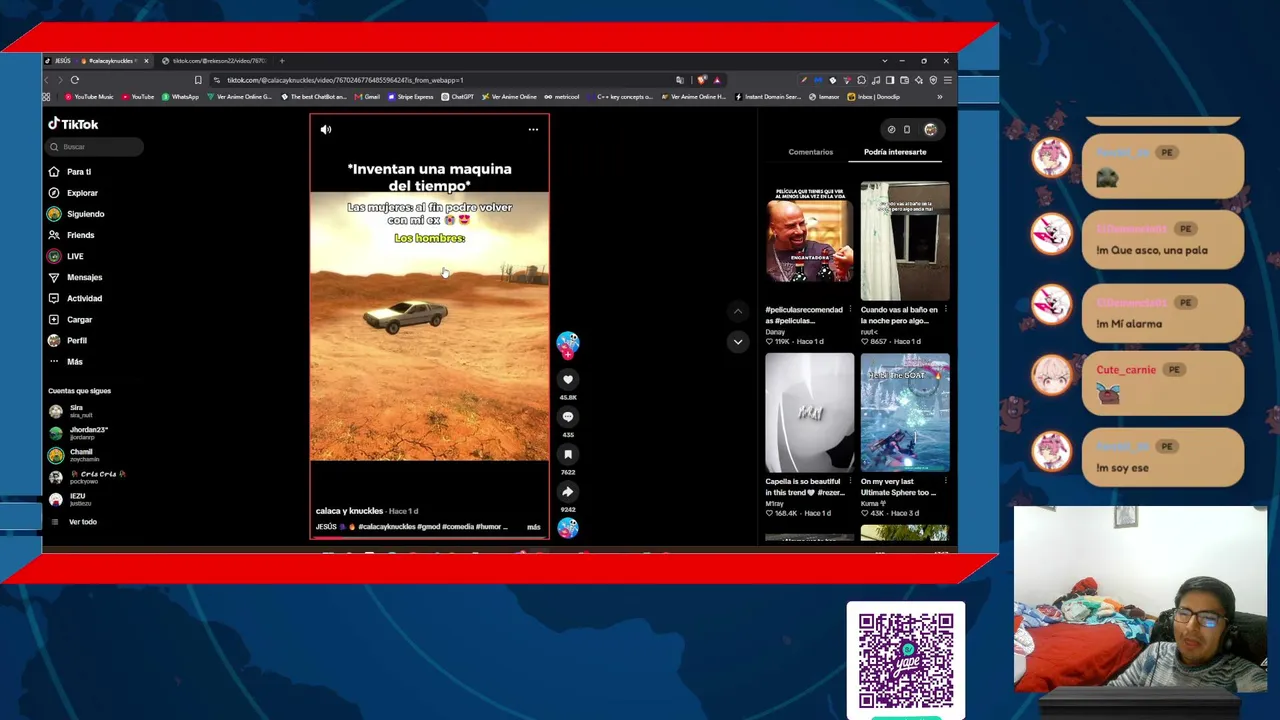
Task: Open the Para ti feed
Action: [x=70, y=172]
